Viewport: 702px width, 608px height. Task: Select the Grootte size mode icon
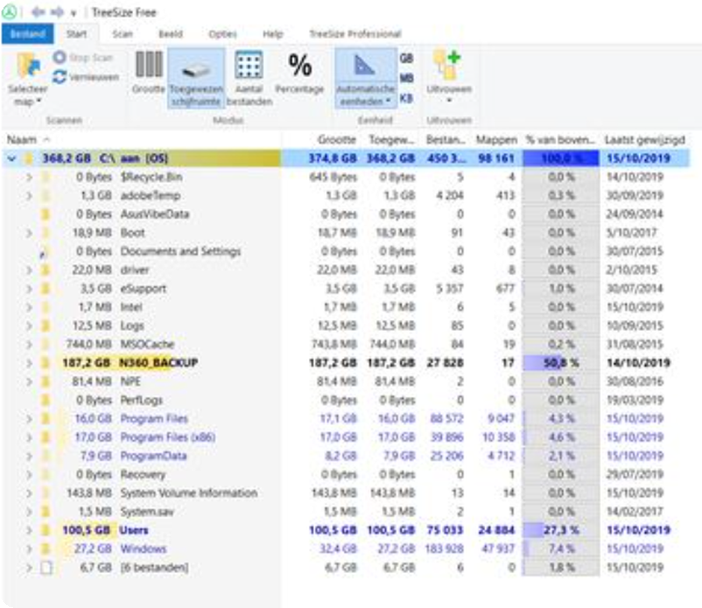(148, 66)
